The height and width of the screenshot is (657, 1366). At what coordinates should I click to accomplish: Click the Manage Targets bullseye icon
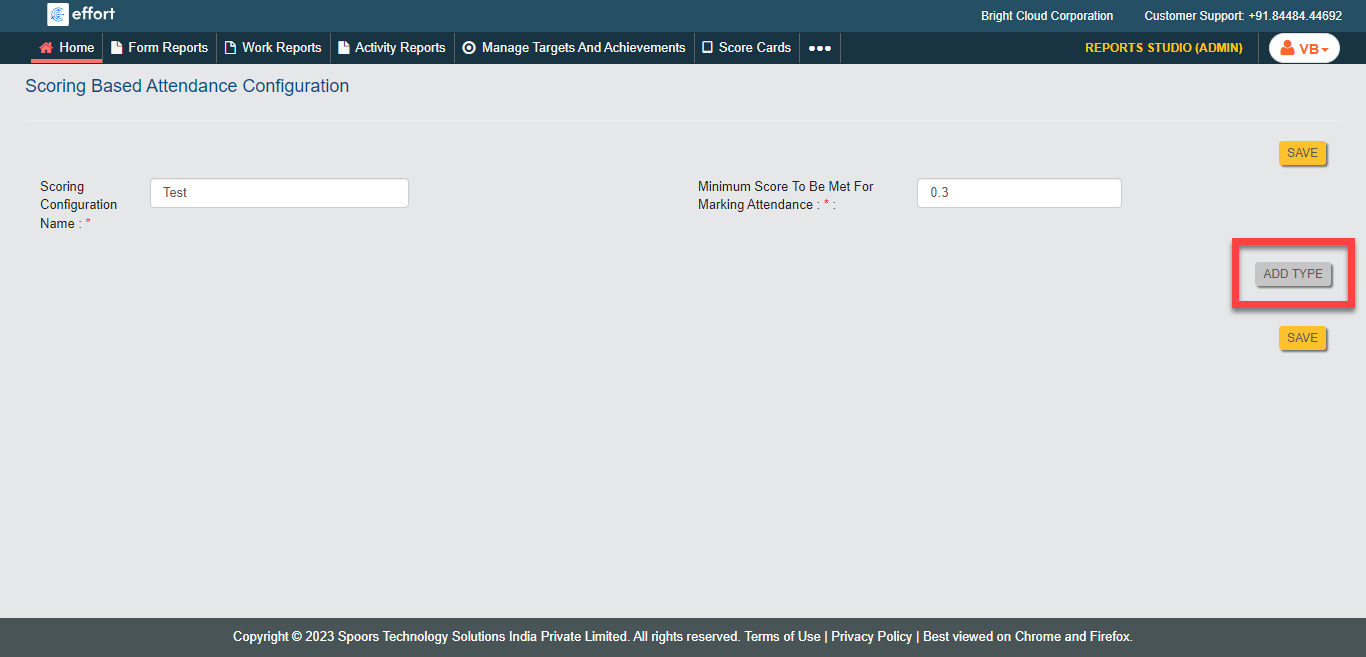[469, 48]
